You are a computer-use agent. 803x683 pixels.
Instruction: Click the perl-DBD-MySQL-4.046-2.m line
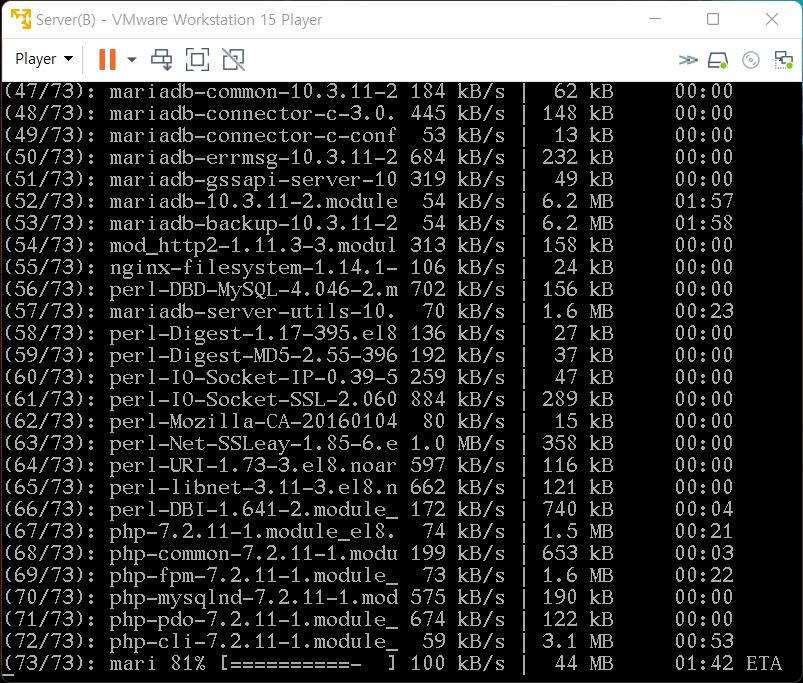369,289
